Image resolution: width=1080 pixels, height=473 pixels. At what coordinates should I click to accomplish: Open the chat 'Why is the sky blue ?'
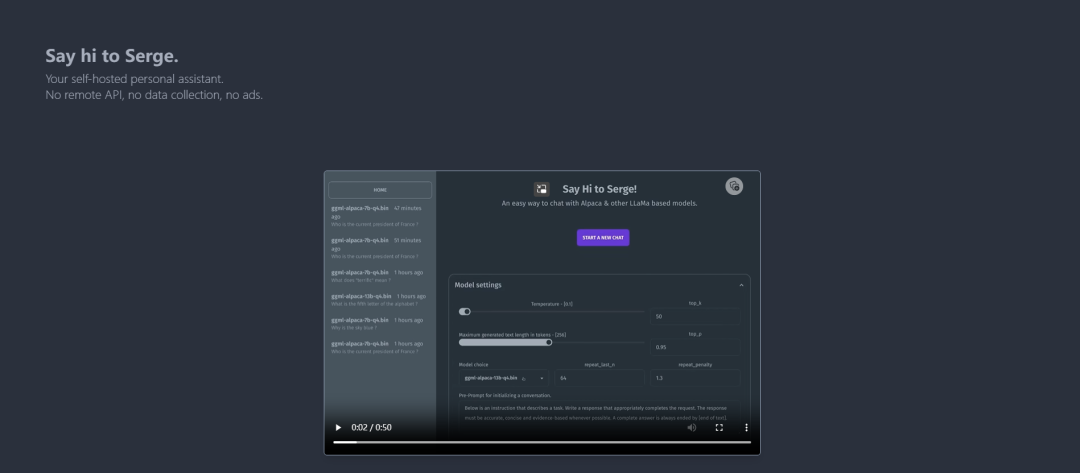(x=380, y=324)
